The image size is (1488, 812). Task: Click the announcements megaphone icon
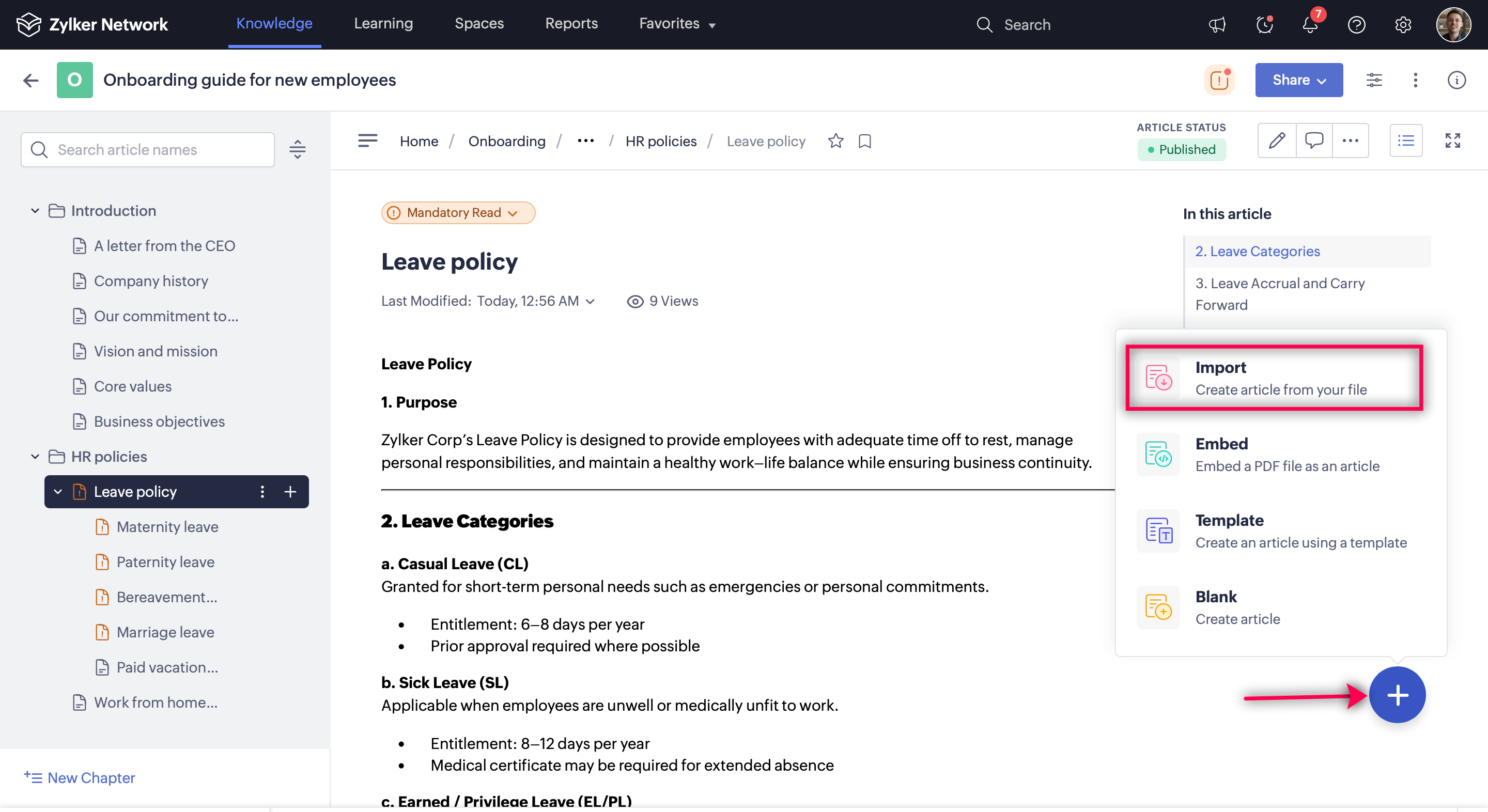pos(1217,25)
